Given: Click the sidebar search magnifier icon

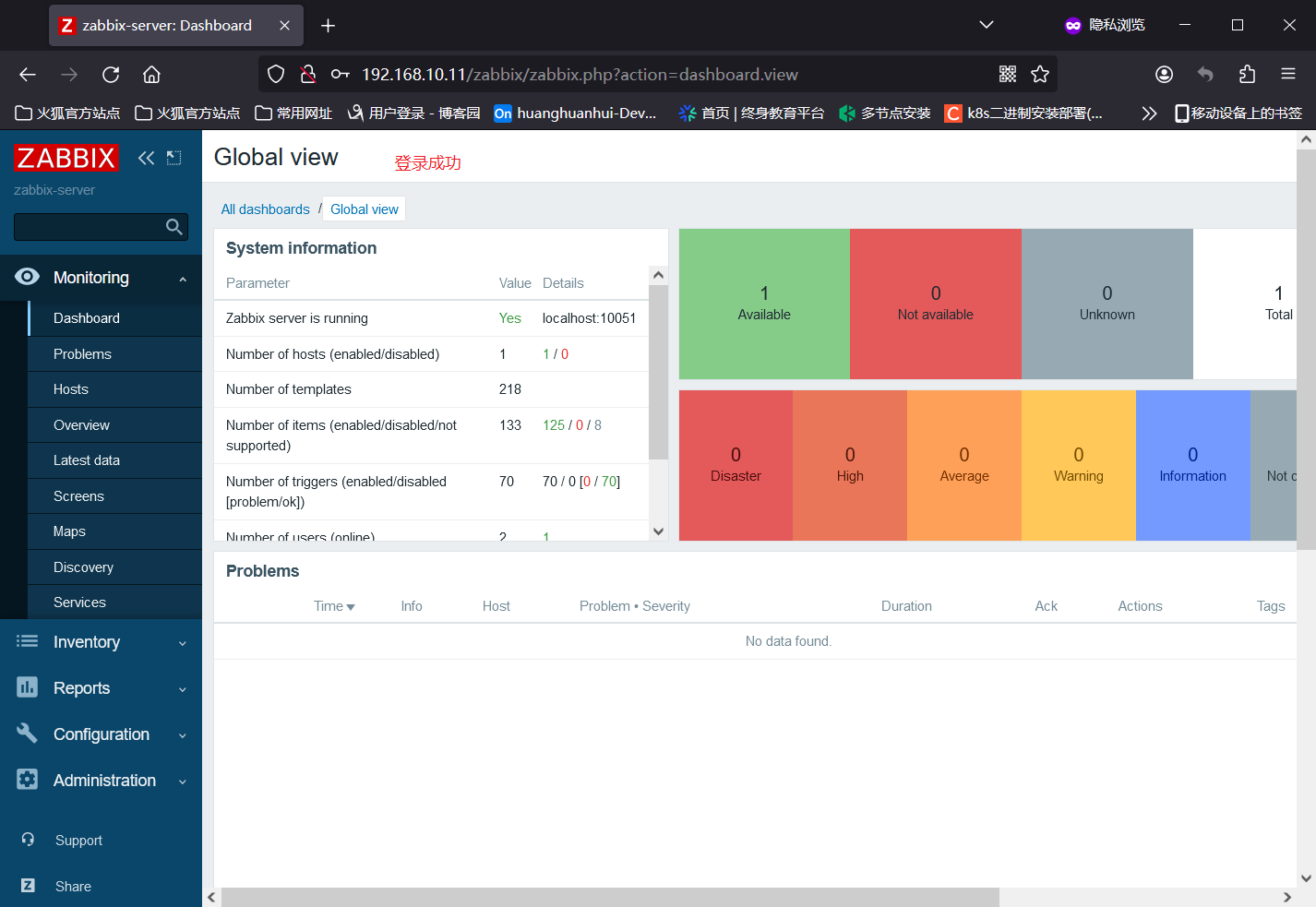Looking at the screenshot, I should [x=173, y=227].
